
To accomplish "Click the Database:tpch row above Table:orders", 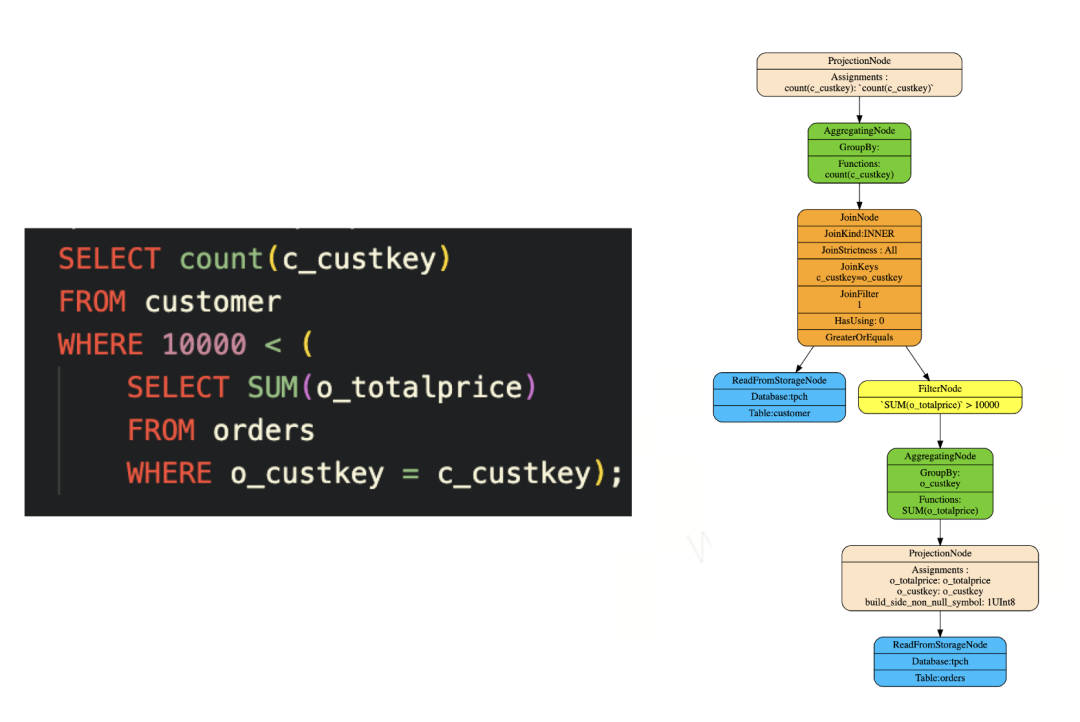I will click(939, 661).
